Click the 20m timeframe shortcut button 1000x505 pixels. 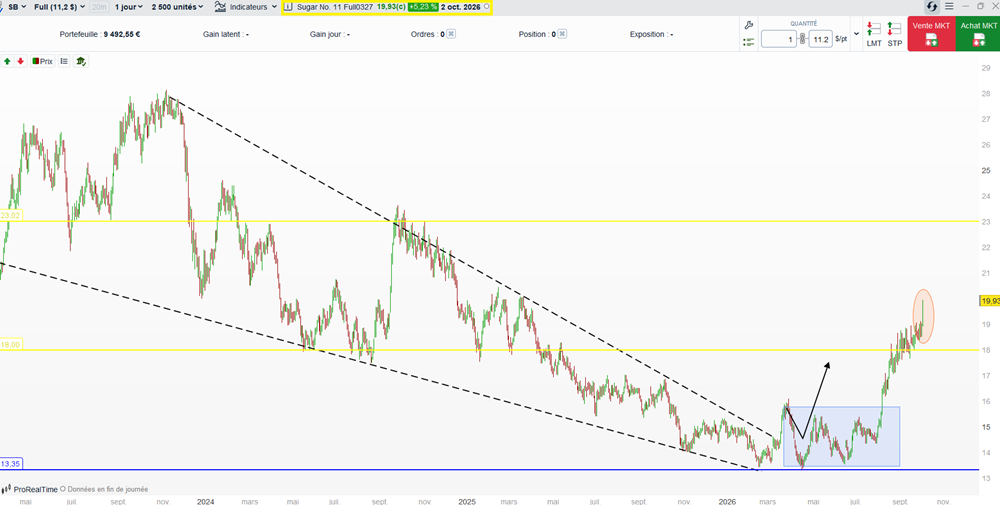point(99,6)
